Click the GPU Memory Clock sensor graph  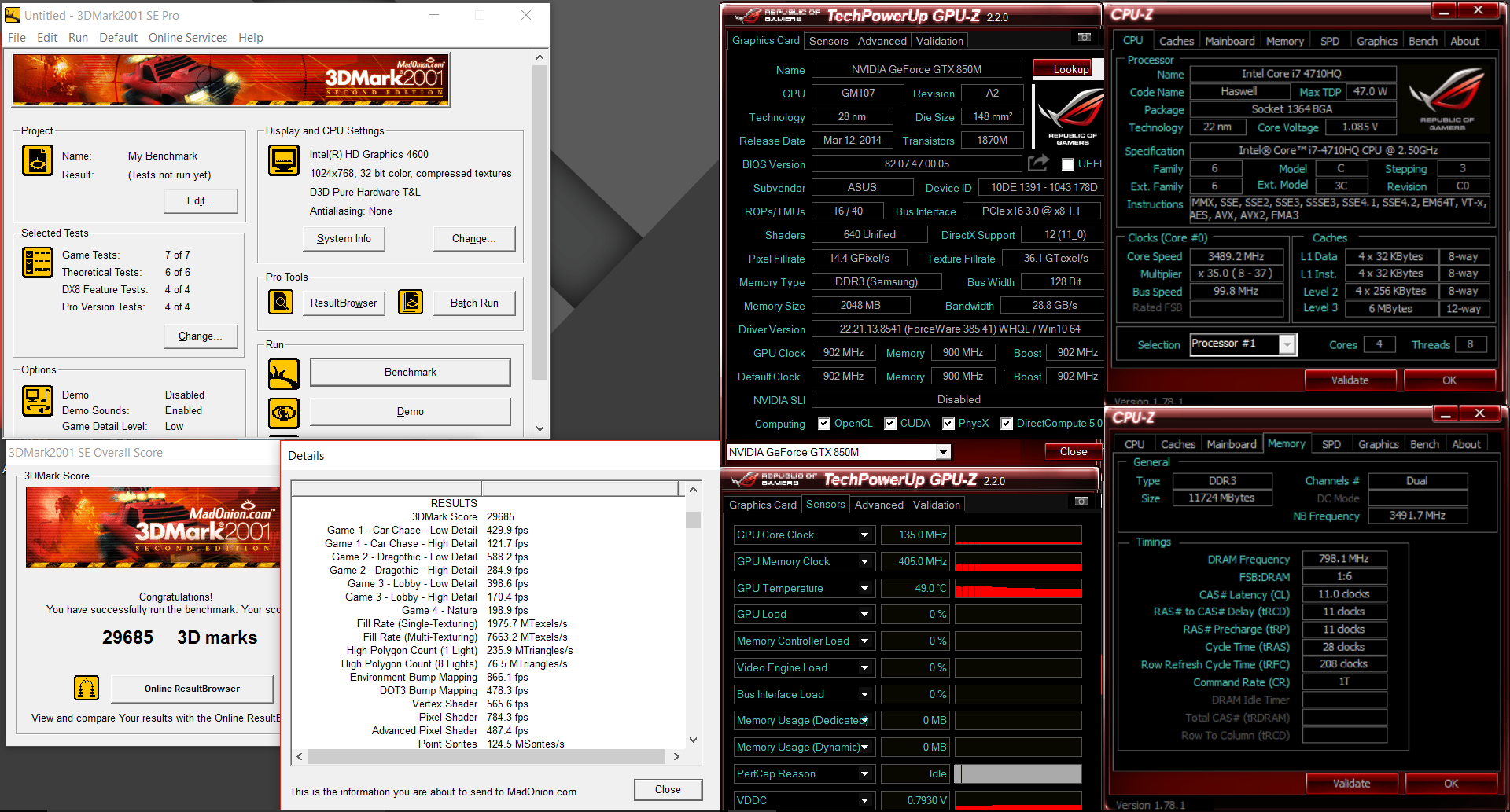point(1018,562)
